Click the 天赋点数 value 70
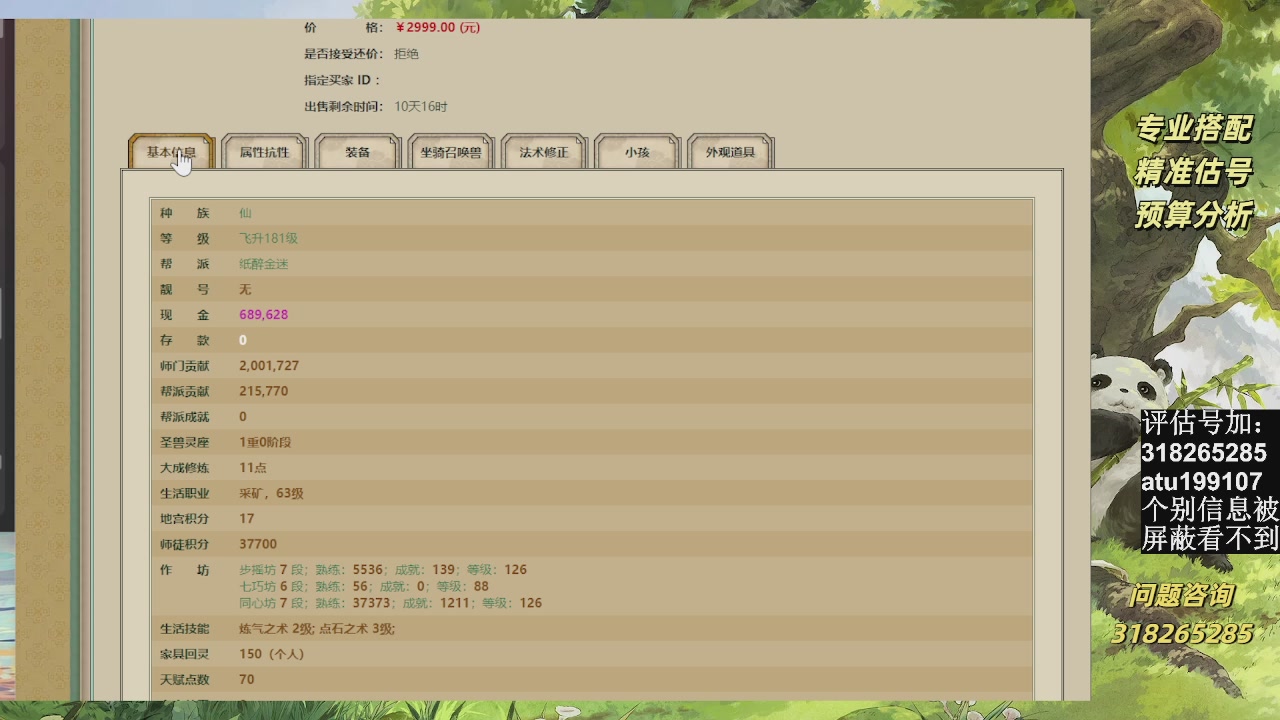 [x=247, y=680]
